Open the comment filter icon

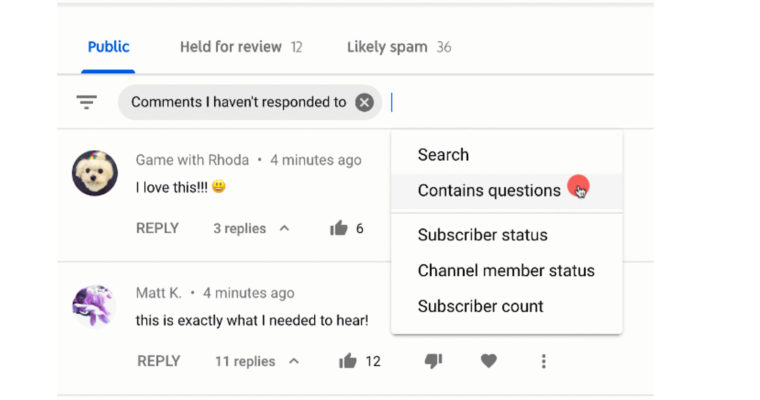(87, 102)
